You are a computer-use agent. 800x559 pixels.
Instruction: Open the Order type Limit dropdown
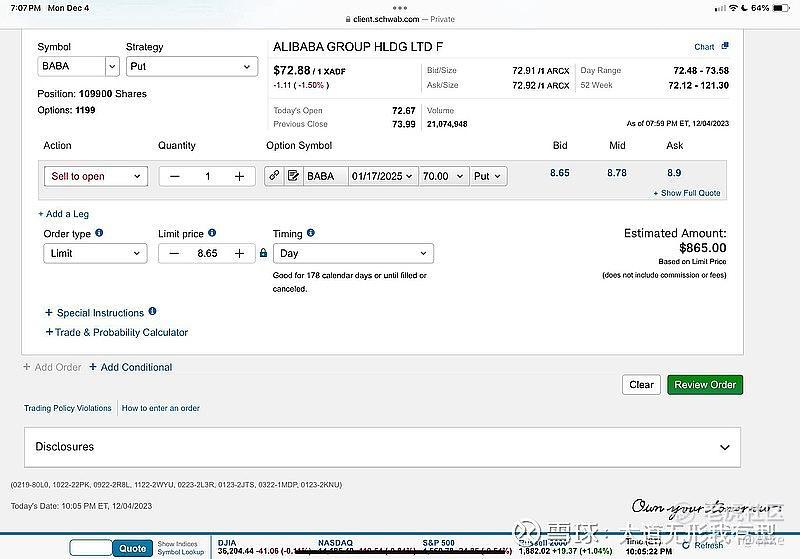[x=95, y=253]
